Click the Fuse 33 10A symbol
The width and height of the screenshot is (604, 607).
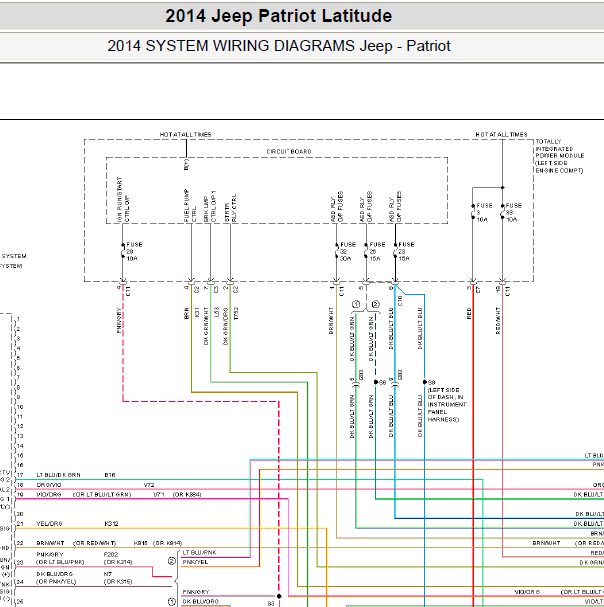pyautogui.click(x=503, y=213)
